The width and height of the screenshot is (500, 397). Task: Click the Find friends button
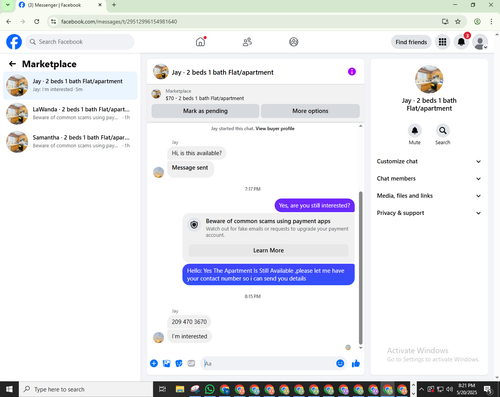point(411,42)
